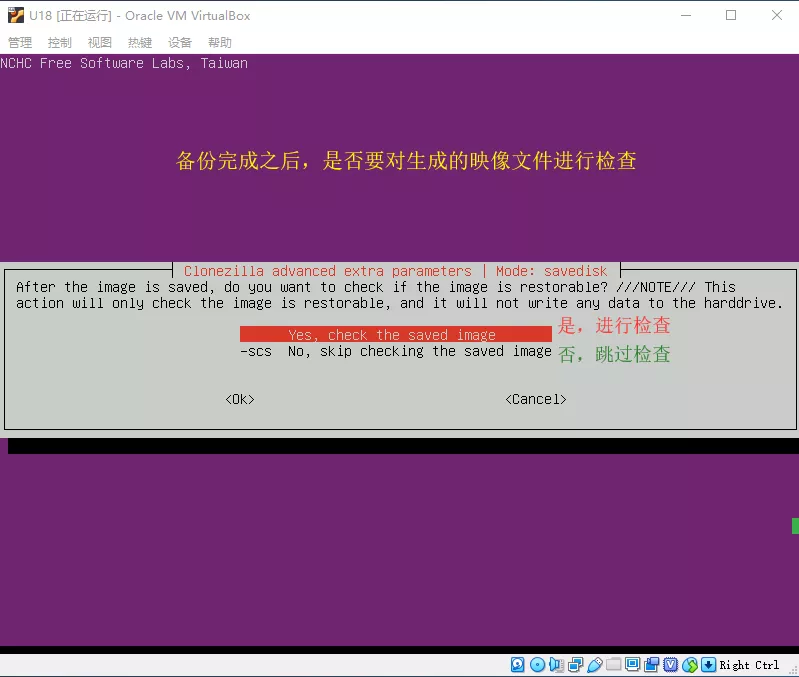Viewport: 799px width, 677px height.
Task: Maximize the VirtualBox window
Action: tap(731, 15)
